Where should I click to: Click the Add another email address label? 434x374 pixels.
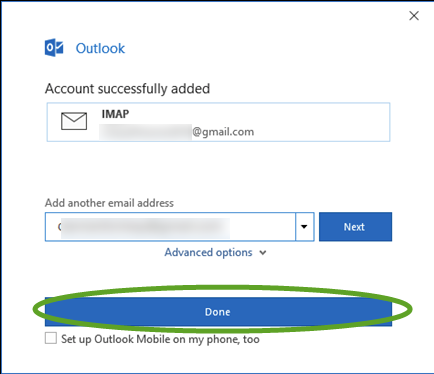pos(109,203)
